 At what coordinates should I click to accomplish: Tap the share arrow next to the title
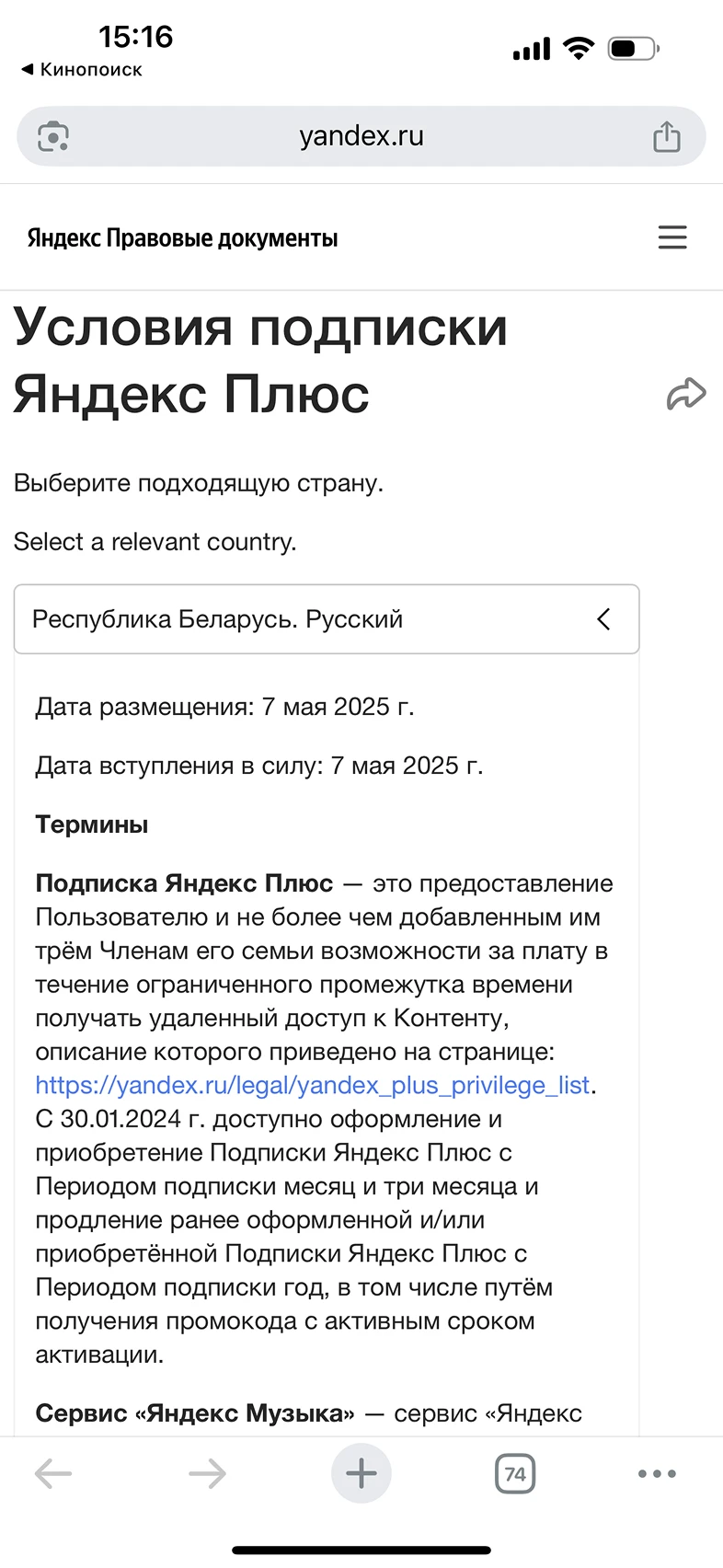[x=686, y=394]
